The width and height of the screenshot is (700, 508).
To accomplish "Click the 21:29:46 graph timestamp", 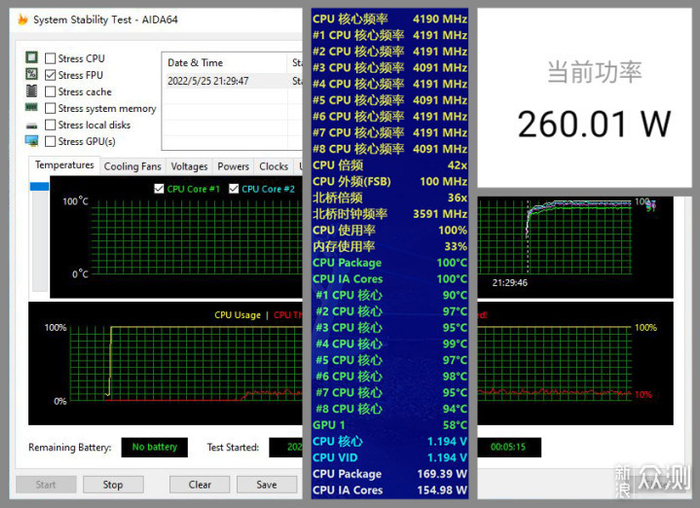I will click(510, 283).
